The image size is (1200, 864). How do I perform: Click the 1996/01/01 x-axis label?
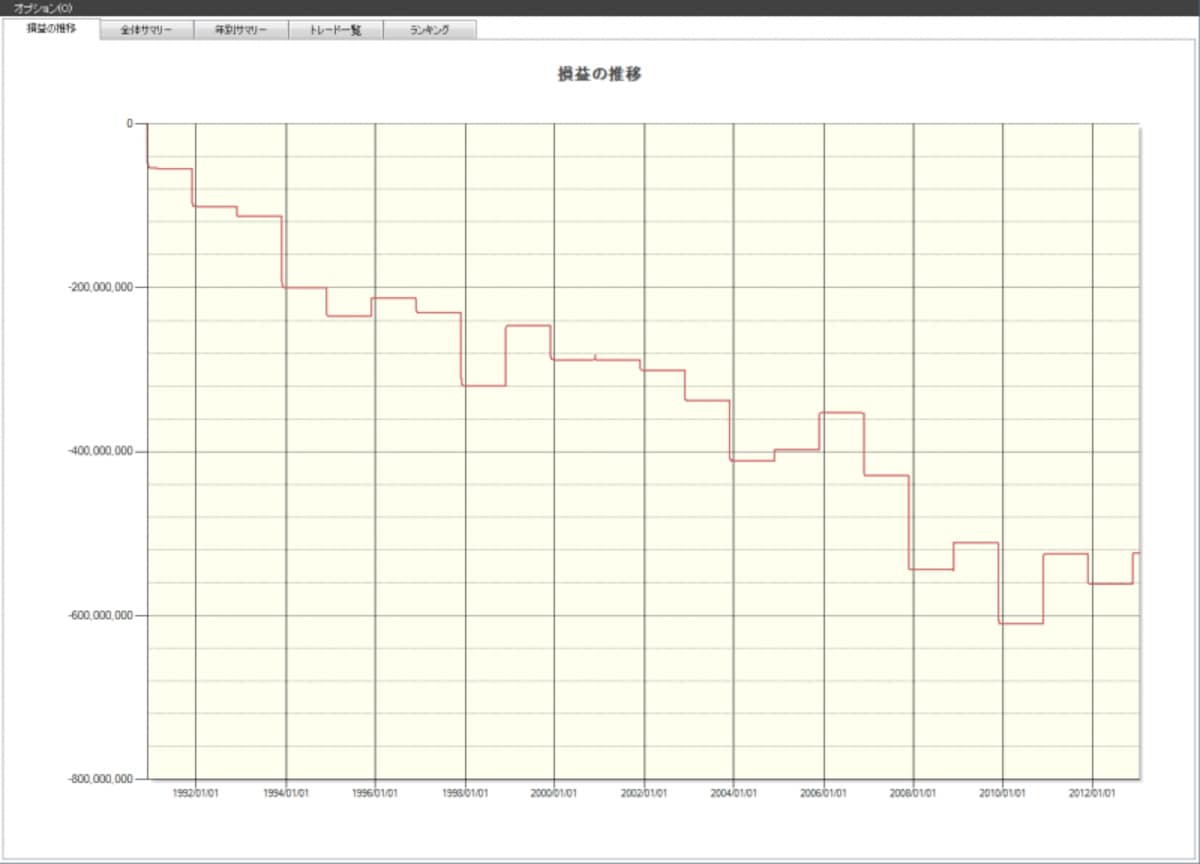[x=375, y=794]
